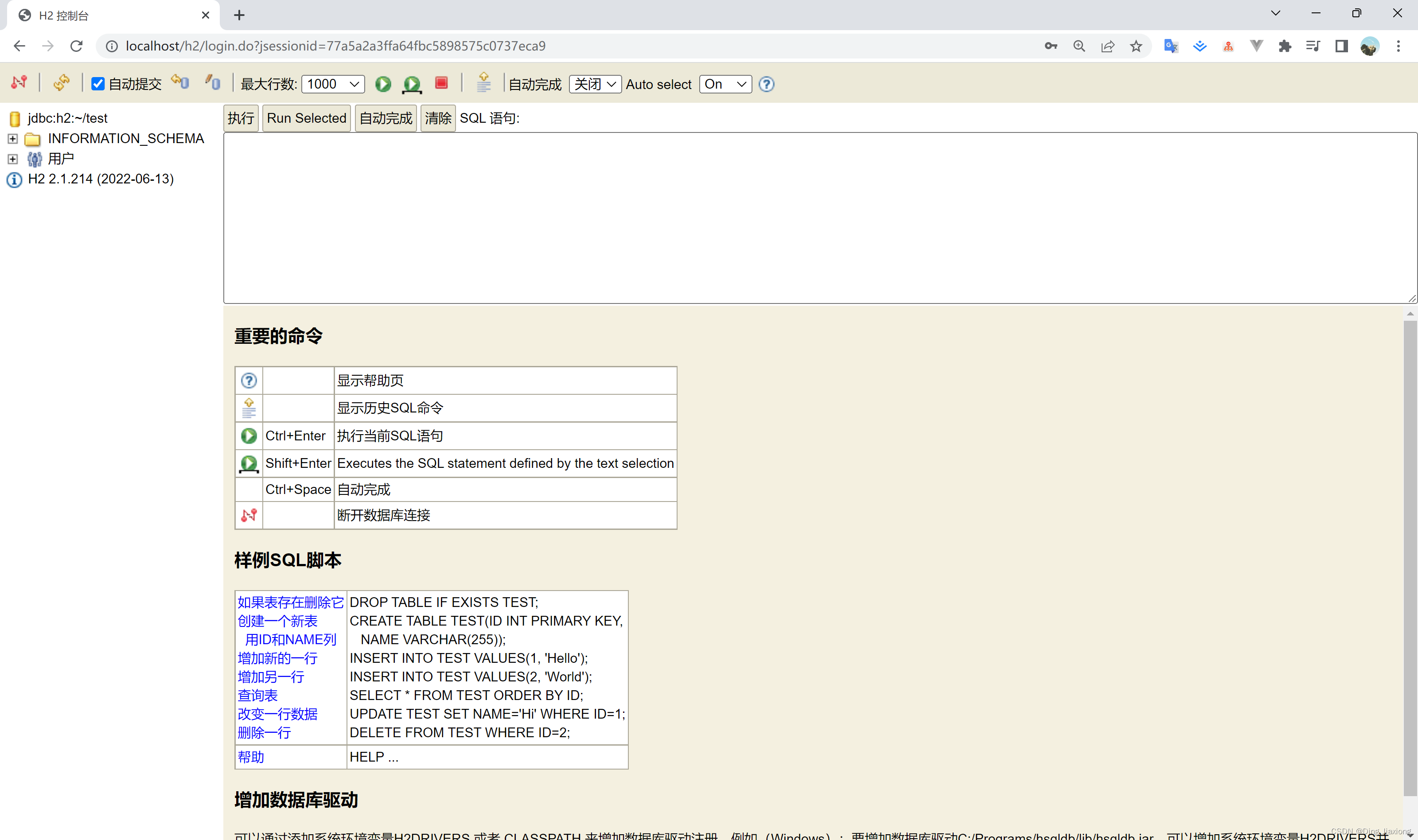Open a new browser tab with plus
This screenshot has height=840, width=1418.
(239, 15)
